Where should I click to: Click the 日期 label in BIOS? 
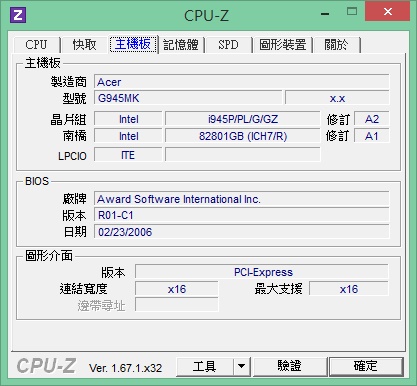[75, 232]
